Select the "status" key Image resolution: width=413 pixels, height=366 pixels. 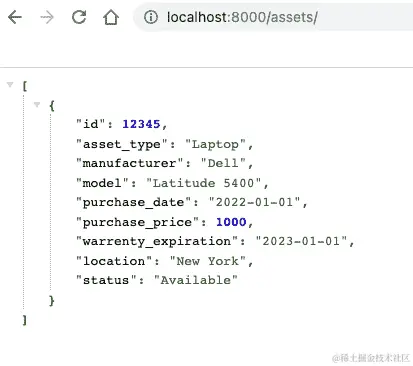[106, 280]
